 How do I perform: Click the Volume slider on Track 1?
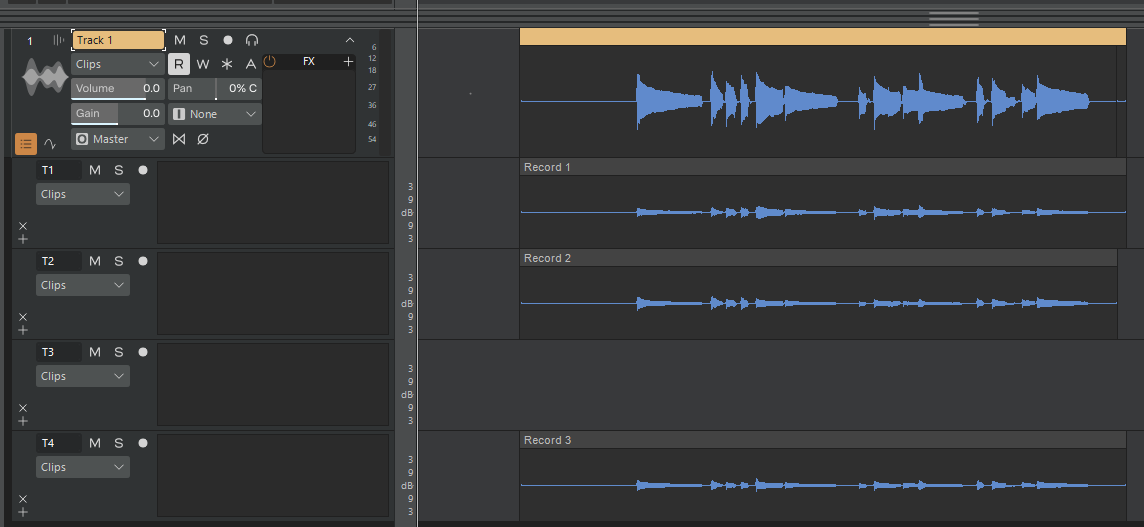(x=118, y=89)
